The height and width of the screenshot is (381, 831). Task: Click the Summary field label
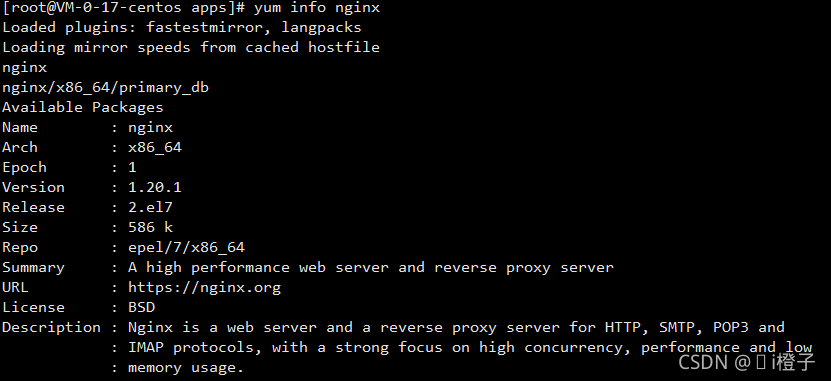[x=33, y=268]
